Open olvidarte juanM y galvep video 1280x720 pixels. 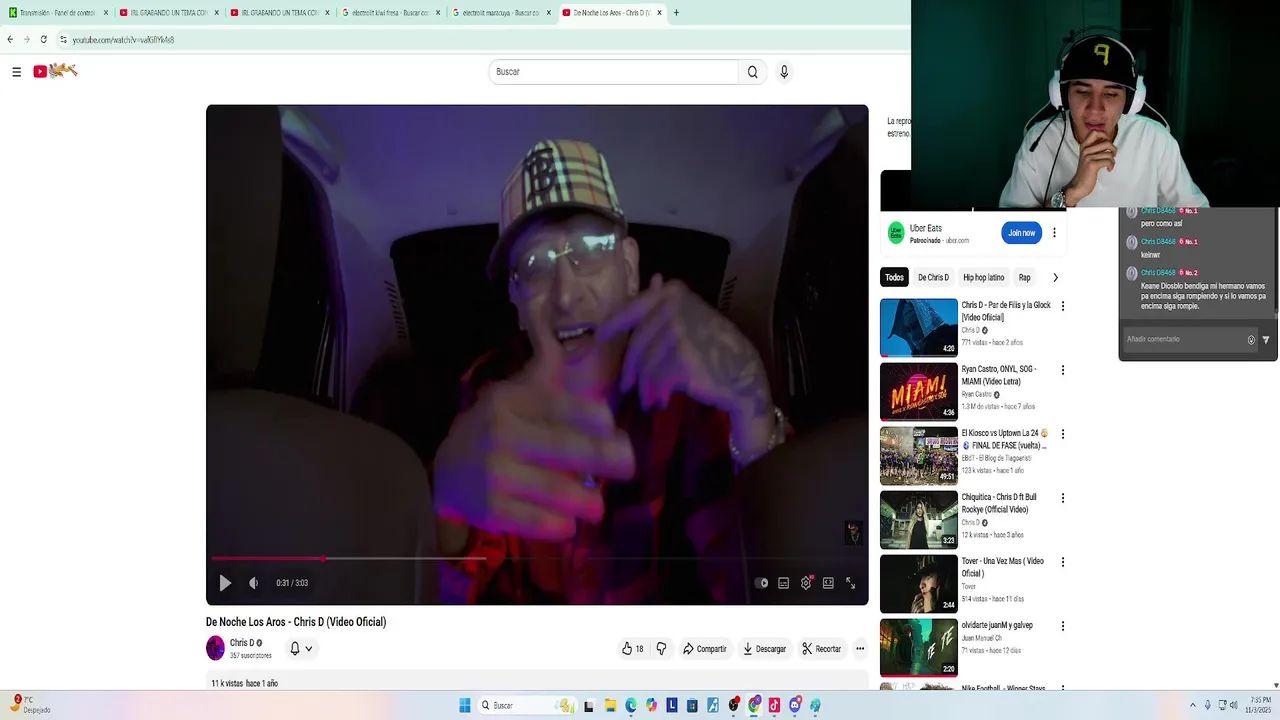[x=919, y=647]
